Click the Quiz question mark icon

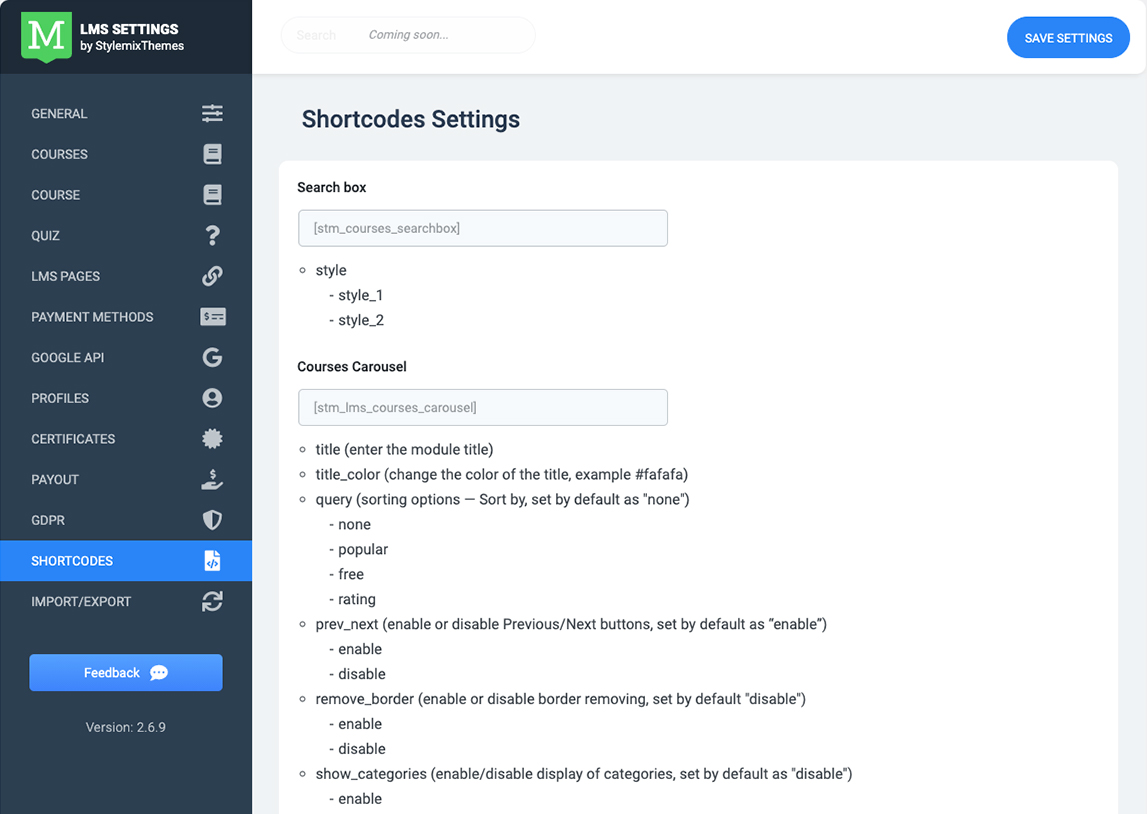[x=212, y=236]
